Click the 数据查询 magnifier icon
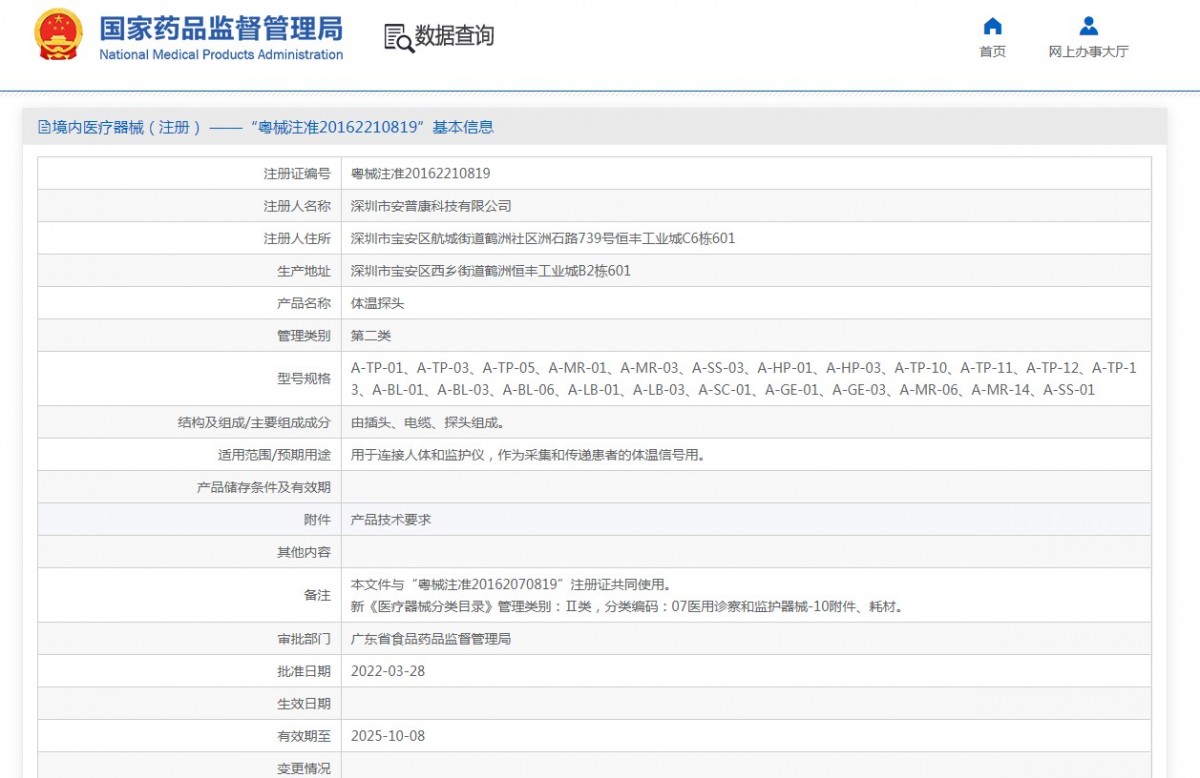 (x=398, y=37)
